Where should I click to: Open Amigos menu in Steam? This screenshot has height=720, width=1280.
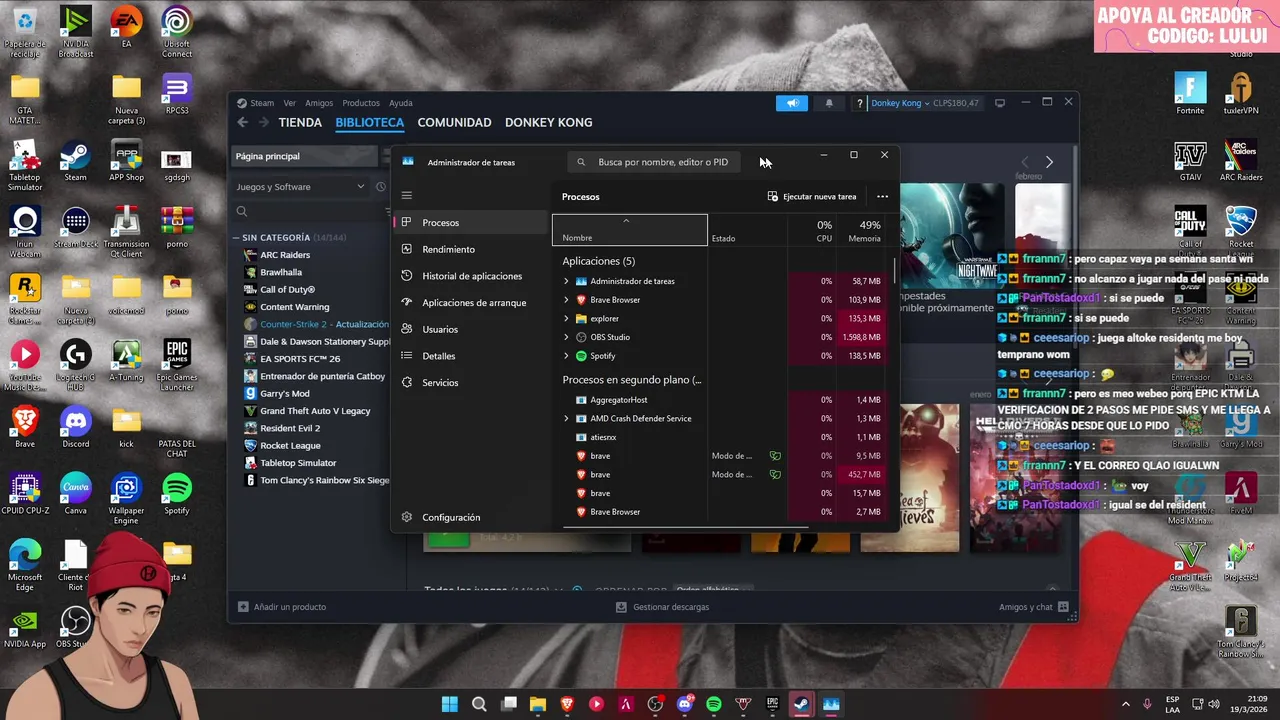(319, 103)
